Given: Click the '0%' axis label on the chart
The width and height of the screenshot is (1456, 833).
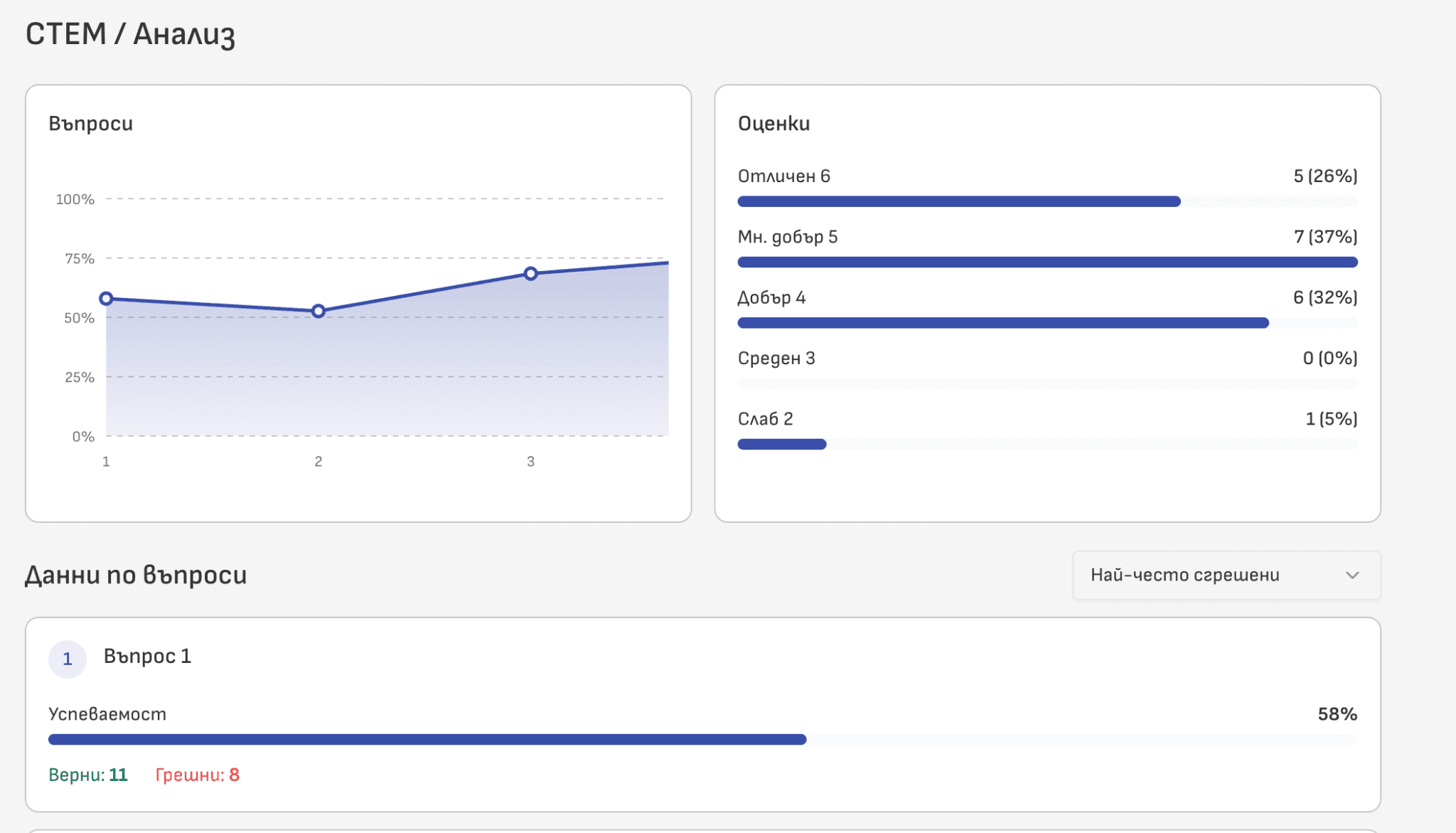Looking at the screenshot, I should tap(83, 437).
